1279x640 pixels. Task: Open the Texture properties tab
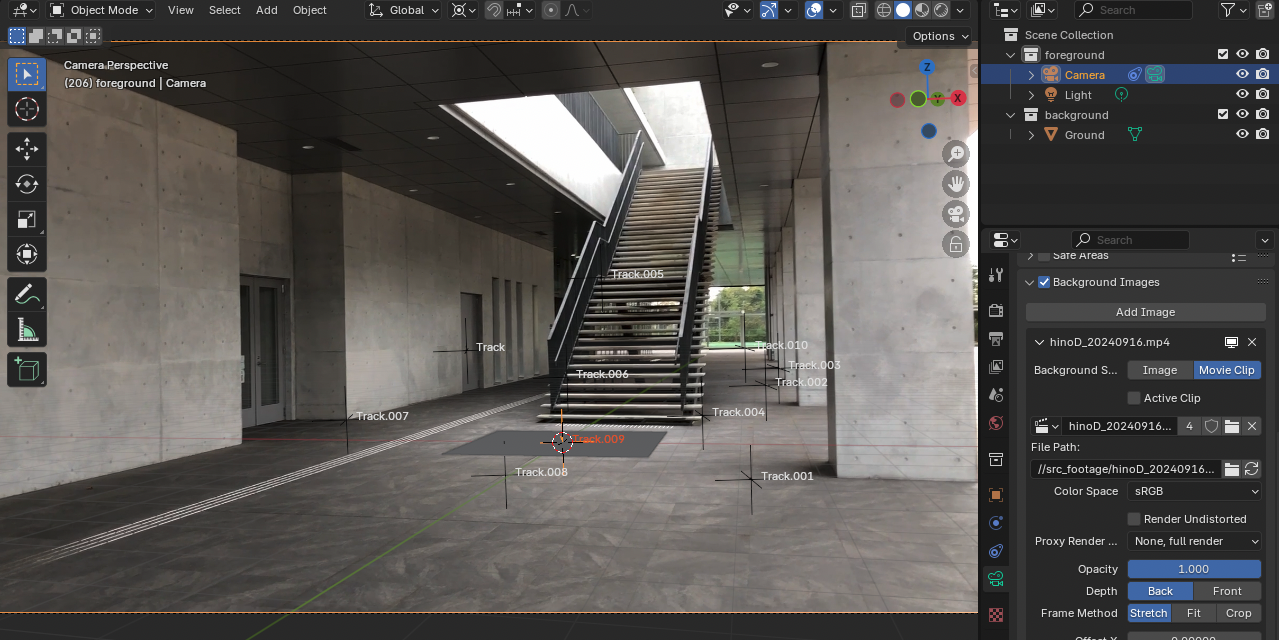click(x=996, y=614)
